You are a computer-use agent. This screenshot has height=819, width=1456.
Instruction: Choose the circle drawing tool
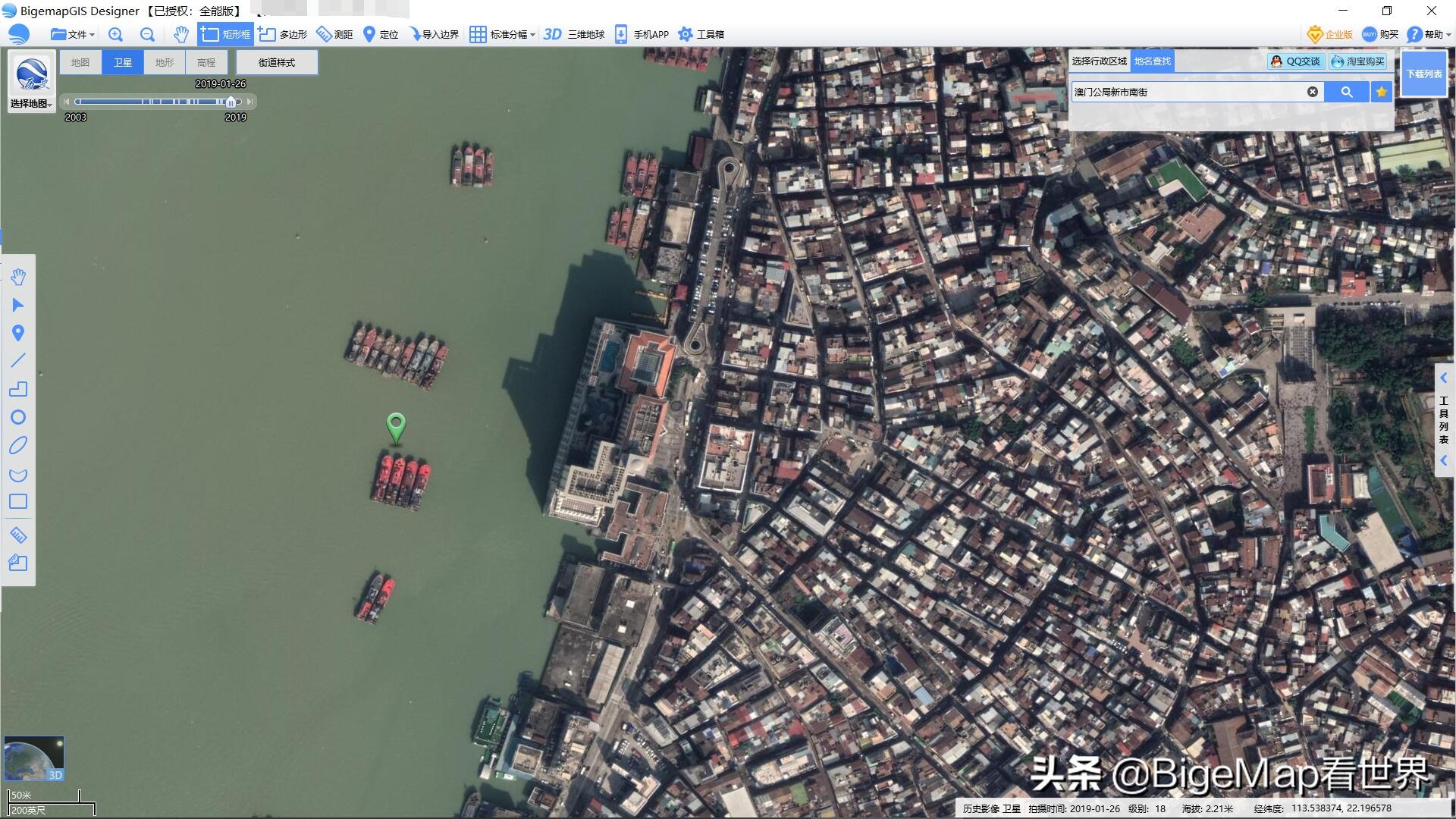tap(19, 417)
